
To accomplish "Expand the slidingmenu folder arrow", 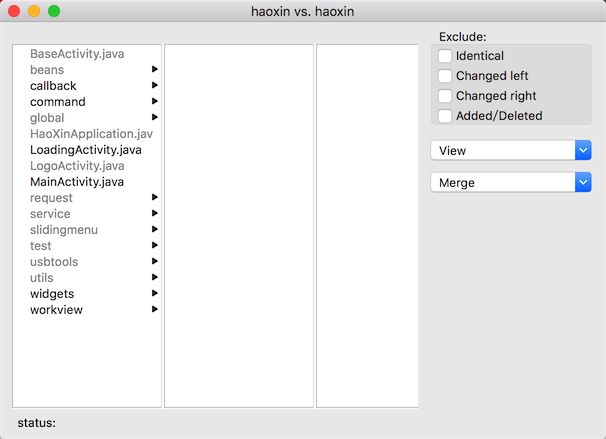I will coord(155,229).
